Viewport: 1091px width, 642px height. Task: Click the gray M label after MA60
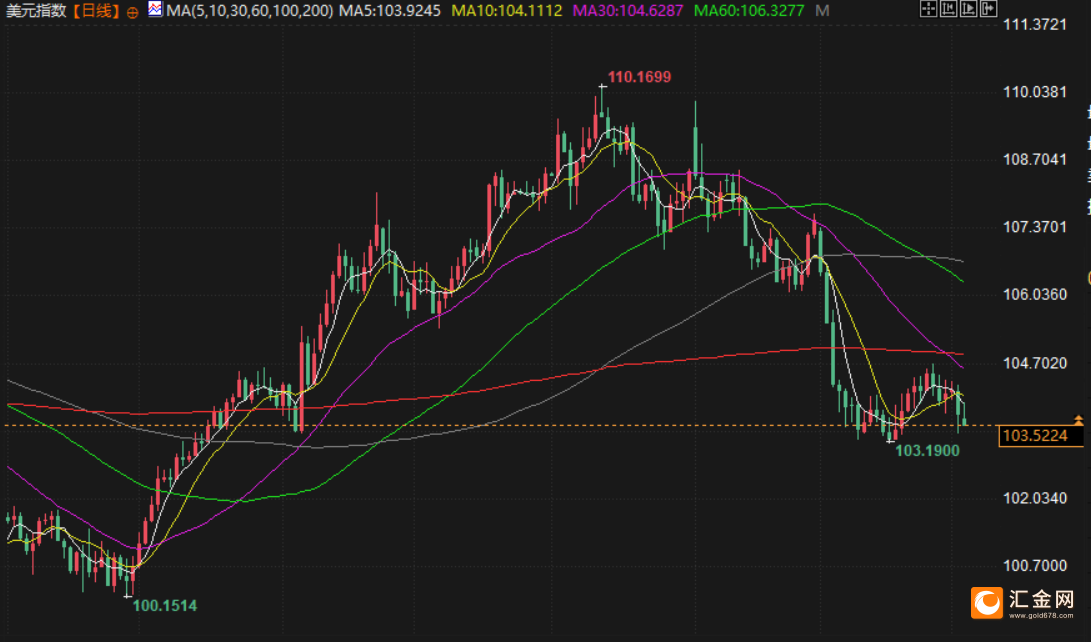coord(822,10)
